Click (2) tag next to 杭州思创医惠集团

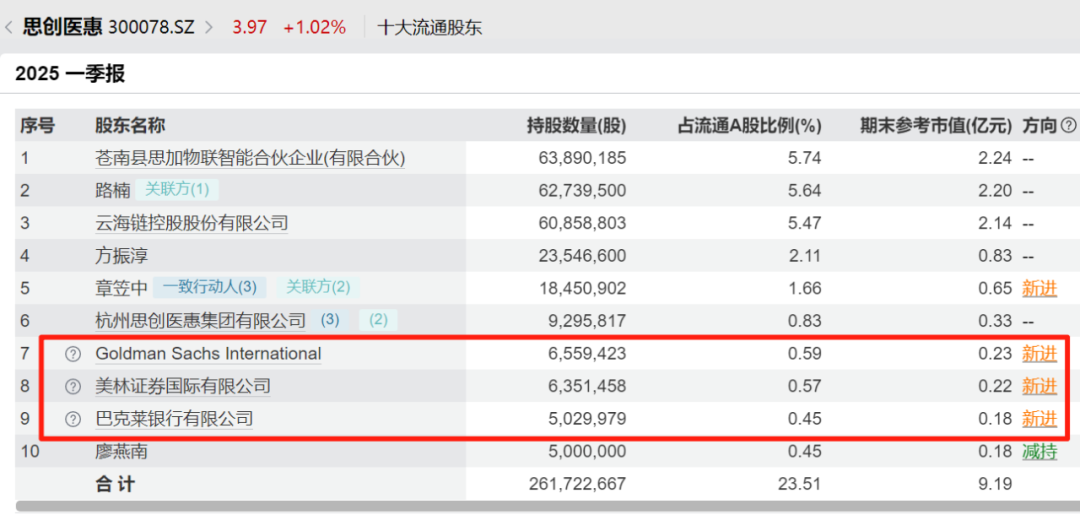coord(379,320)
